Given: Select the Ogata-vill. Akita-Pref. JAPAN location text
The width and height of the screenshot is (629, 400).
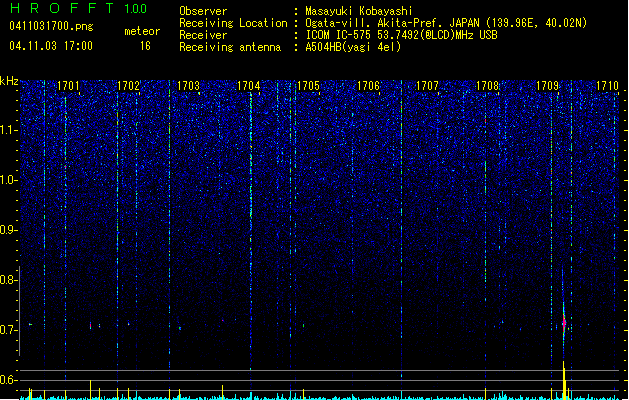Looking at the screenshot, I should [446, 23].
